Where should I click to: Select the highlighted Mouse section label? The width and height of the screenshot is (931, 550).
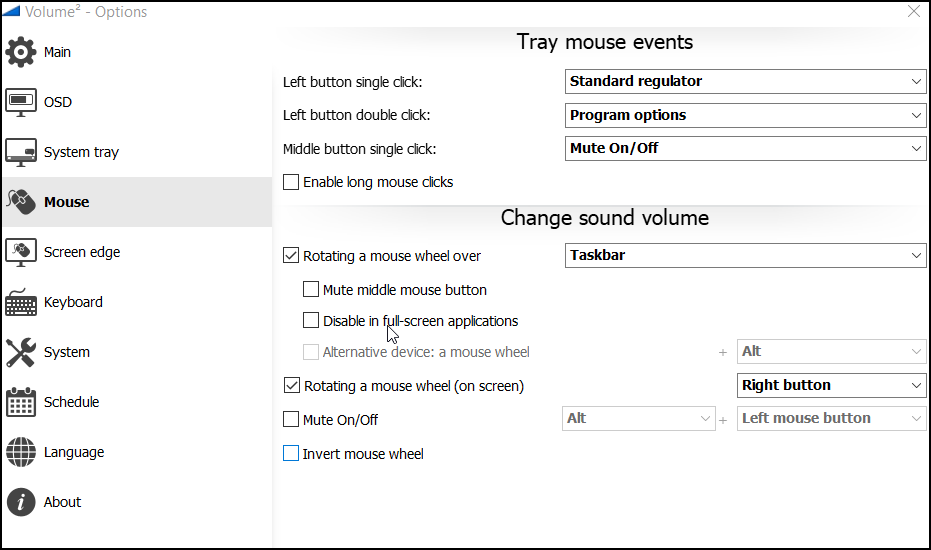[x=66, y=202]
